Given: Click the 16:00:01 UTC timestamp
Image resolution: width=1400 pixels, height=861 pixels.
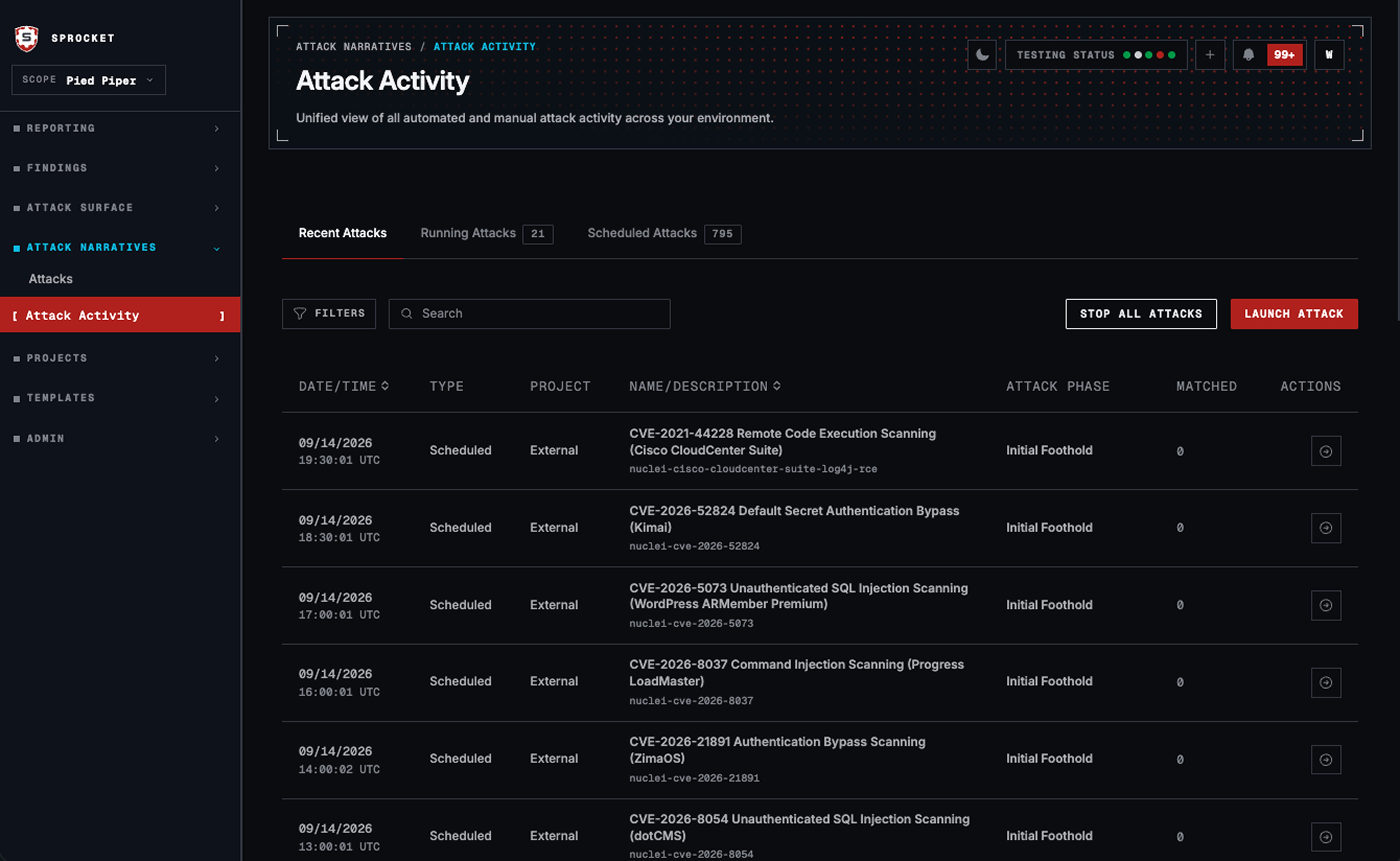Looking at the screenshot, I should 339,692.
